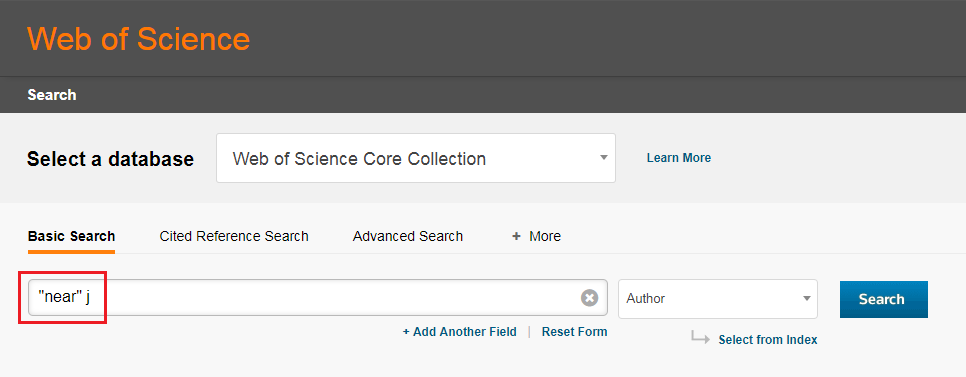The image size is (966, 377).
Task: Click the arrow icon beside Select from Index
Action: pyautogui.click(x=700, y=338)
